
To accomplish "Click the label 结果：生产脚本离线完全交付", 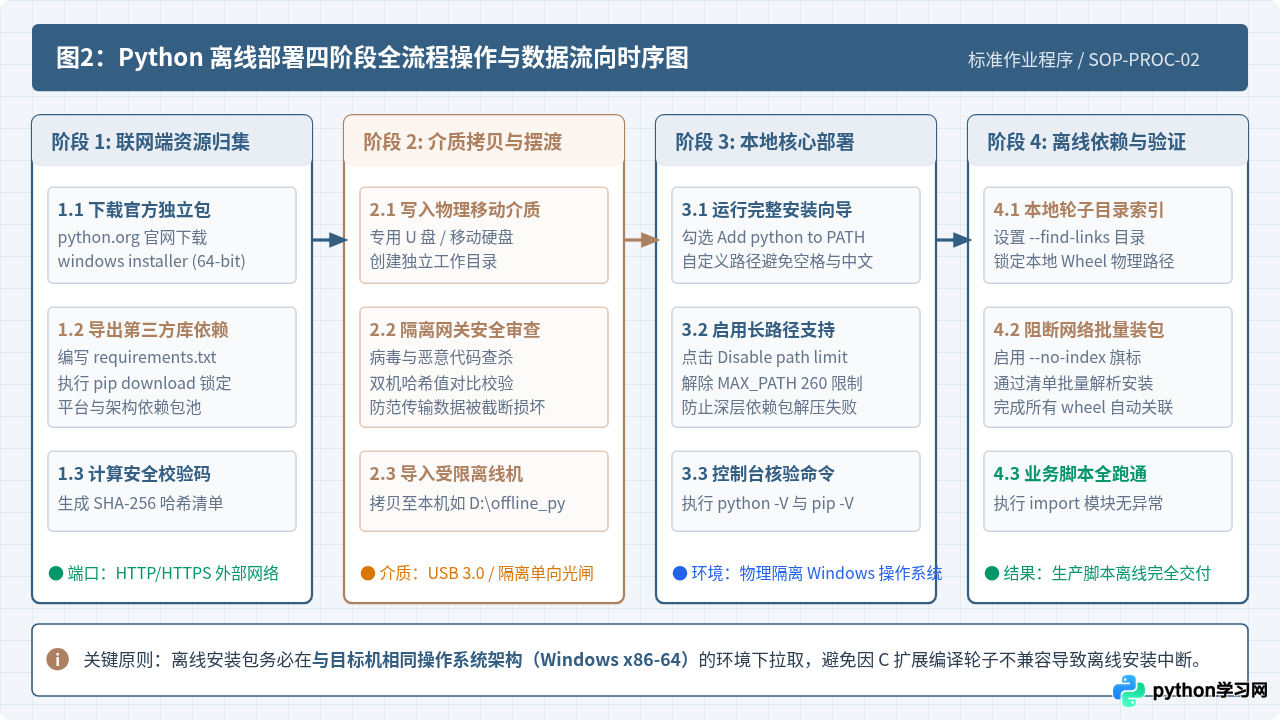I will tap(1107, 573).
